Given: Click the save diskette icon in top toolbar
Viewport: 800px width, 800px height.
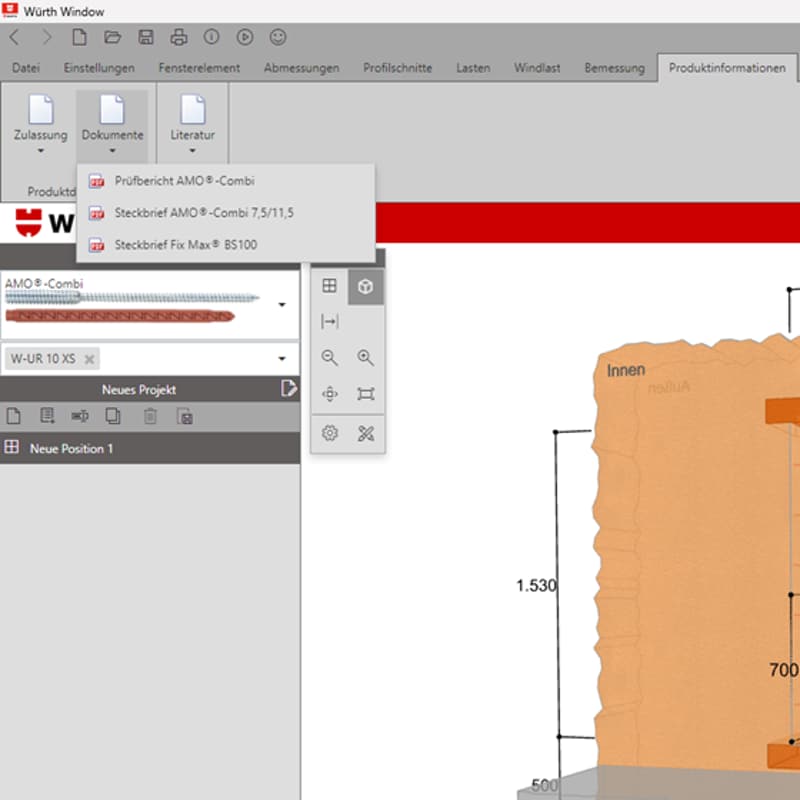Looking at the screenshot, I should (146, 37).
